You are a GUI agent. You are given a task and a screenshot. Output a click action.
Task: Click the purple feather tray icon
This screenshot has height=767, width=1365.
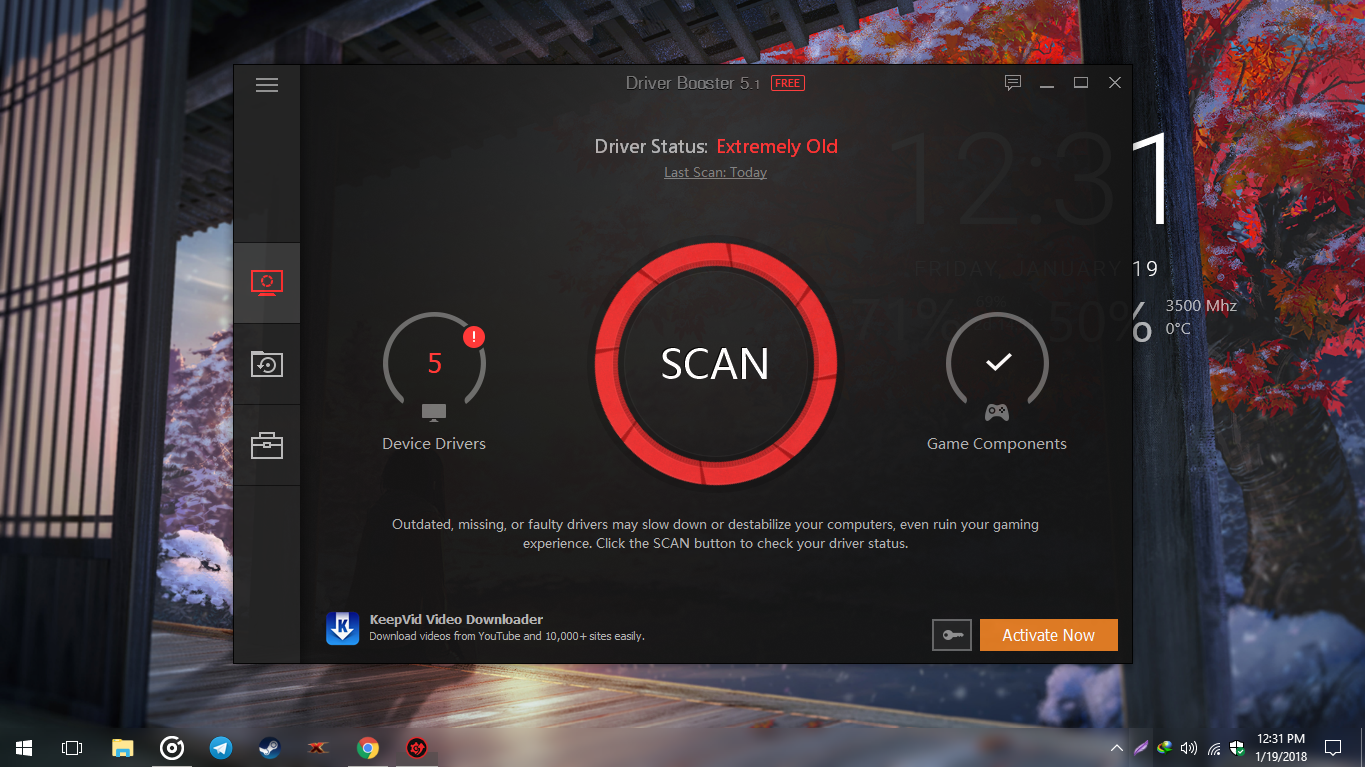pos(1141,748)
